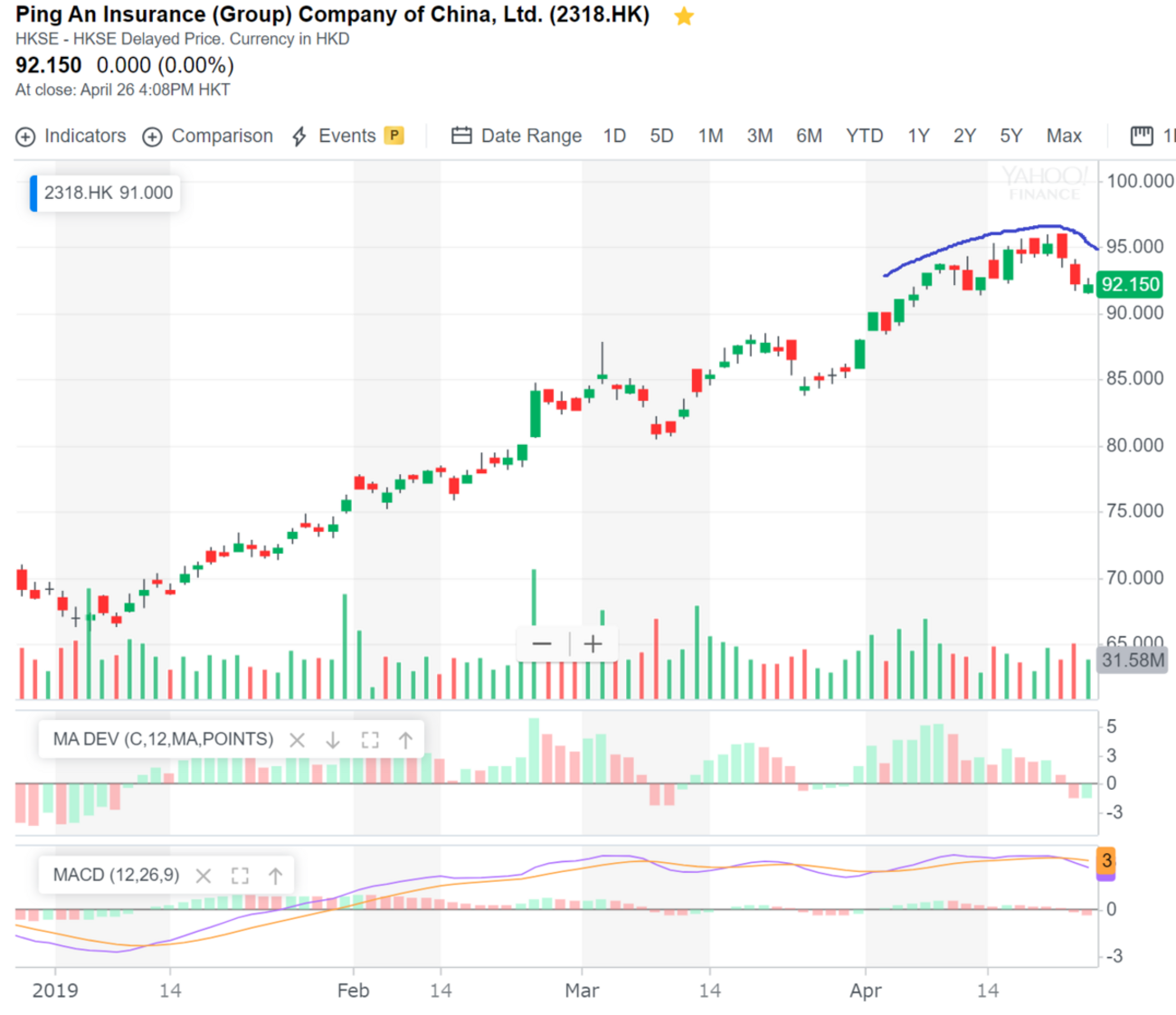Click the 2318.HK 91.000 legend label
Image resolution: width=1176 pixels, height=1015 pixels.
point(109,193)
